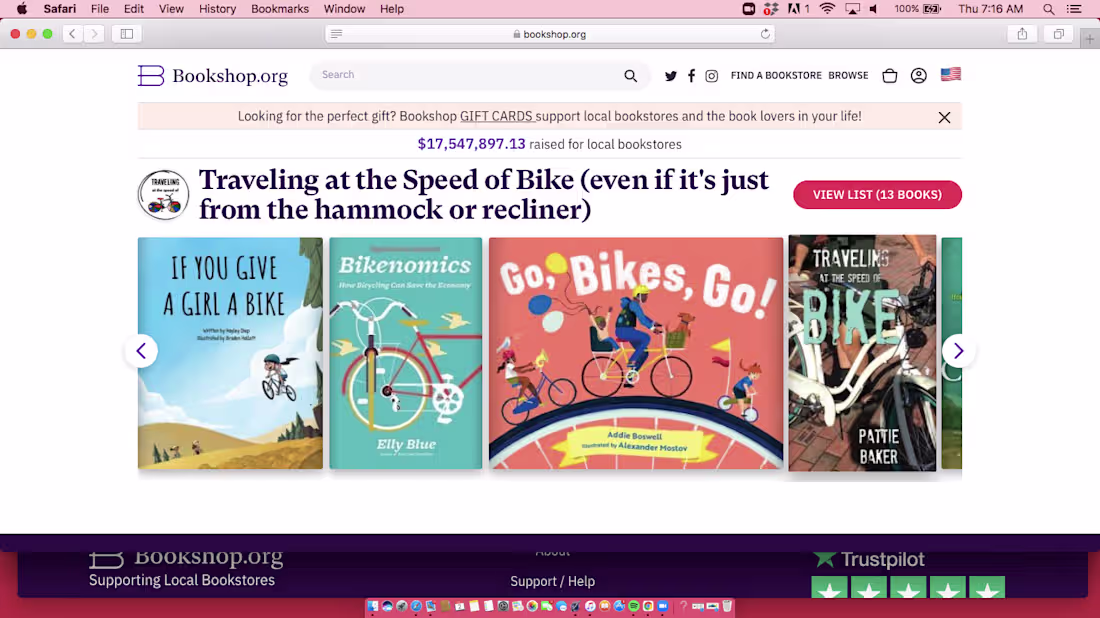Go back using Safari's back button
The image size is (1100, 618).
click(x=72, y=34)
